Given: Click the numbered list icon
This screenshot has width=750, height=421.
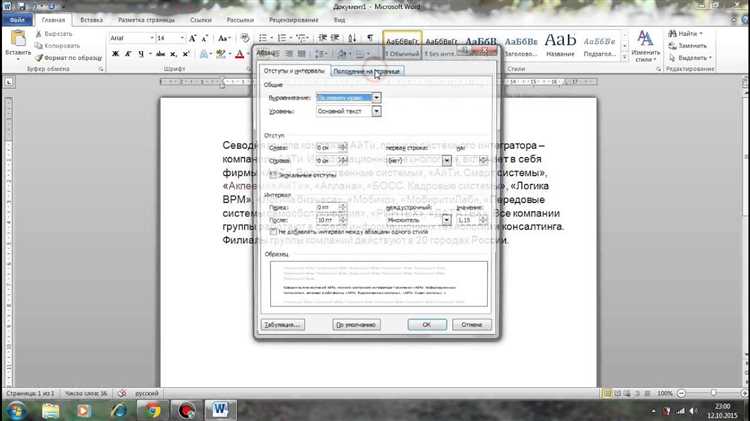Looking at the screenshot, I should click(282, 38).
